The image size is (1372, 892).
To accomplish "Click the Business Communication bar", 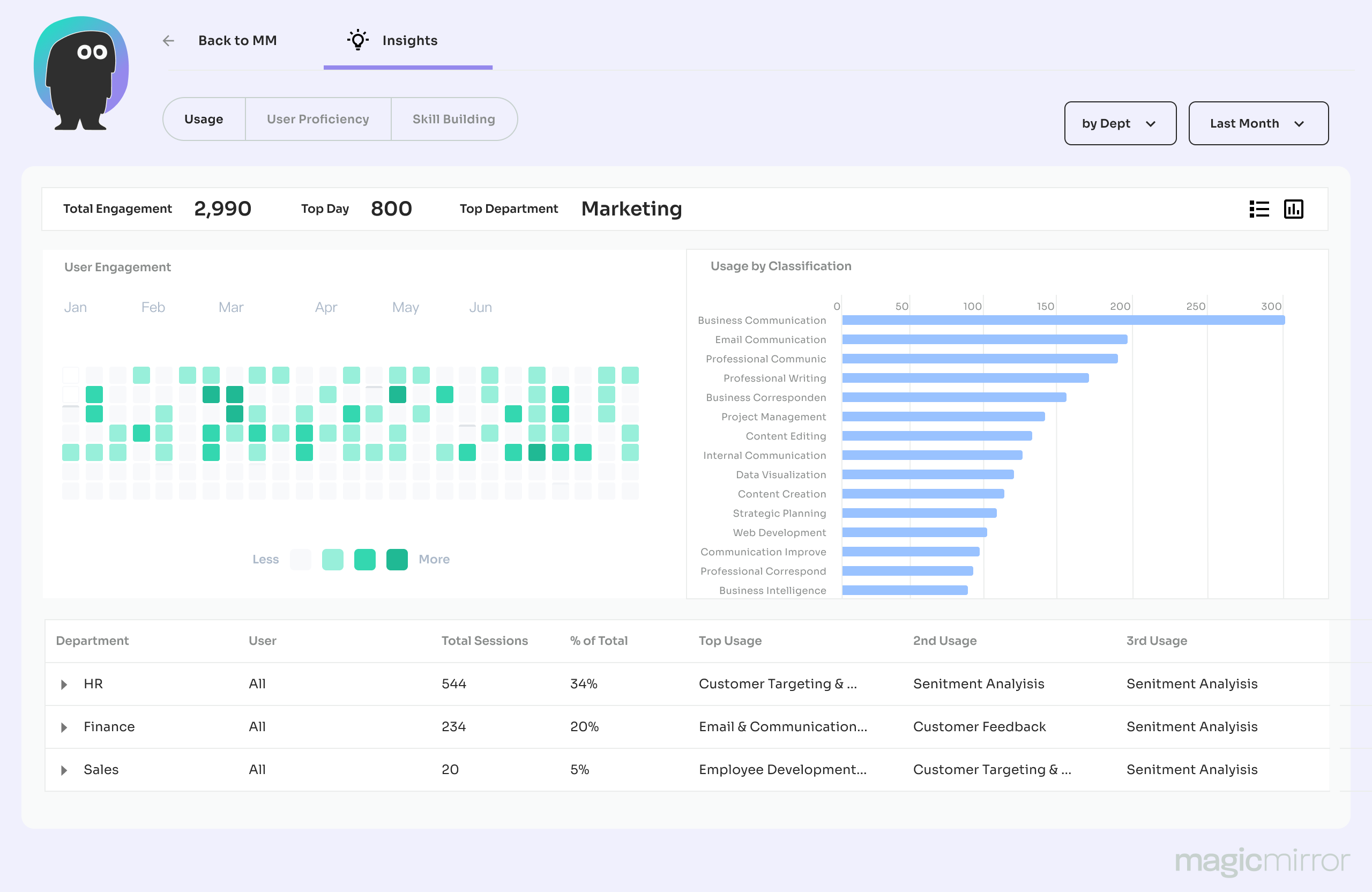I will (x=1062, y=320).
